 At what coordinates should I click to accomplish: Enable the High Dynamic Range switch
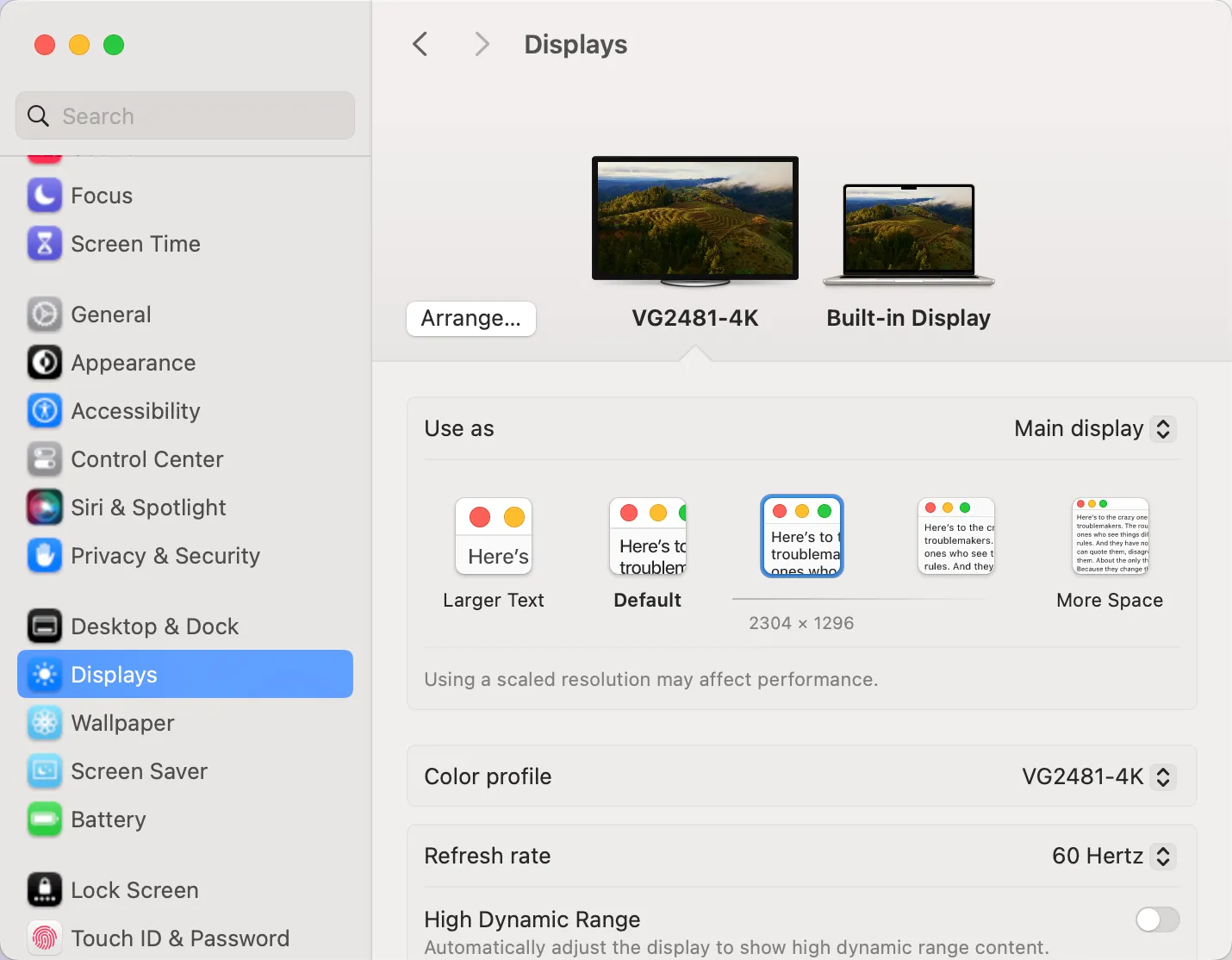[1156, 919]
